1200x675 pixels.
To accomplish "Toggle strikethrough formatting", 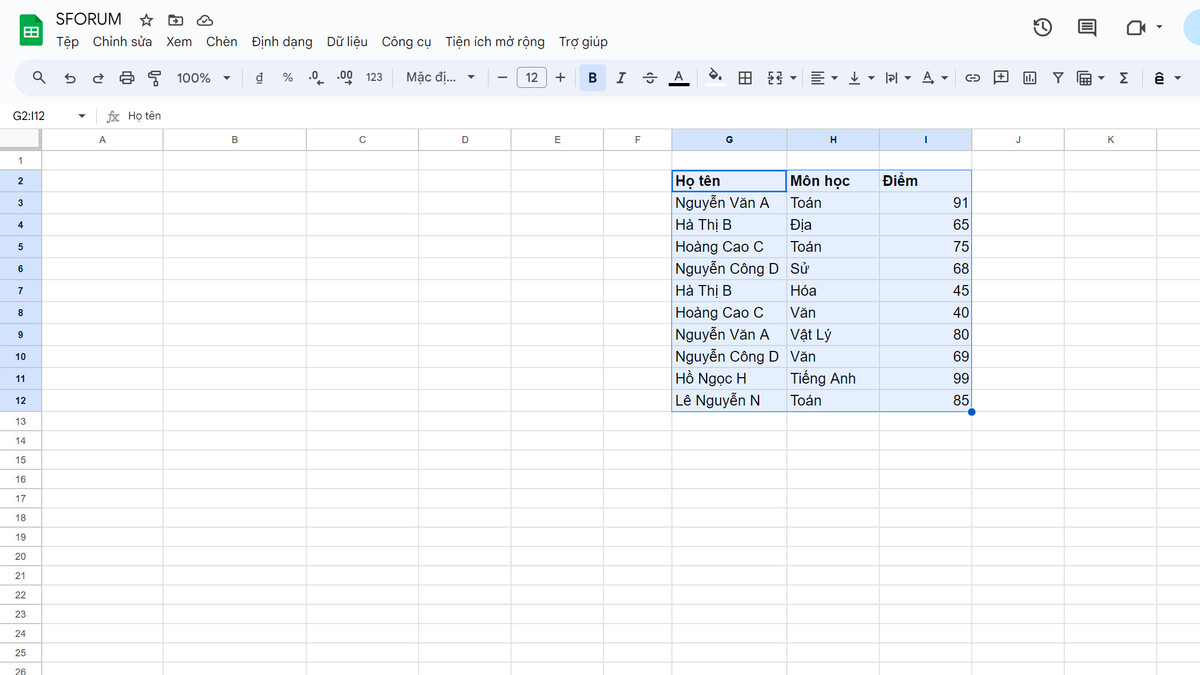I will pos(650,78).
